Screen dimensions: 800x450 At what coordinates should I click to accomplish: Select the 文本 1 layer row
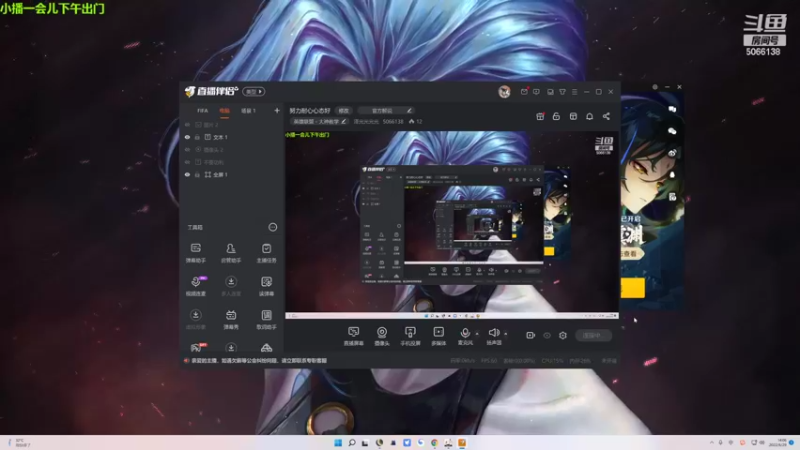coord(231,137)
